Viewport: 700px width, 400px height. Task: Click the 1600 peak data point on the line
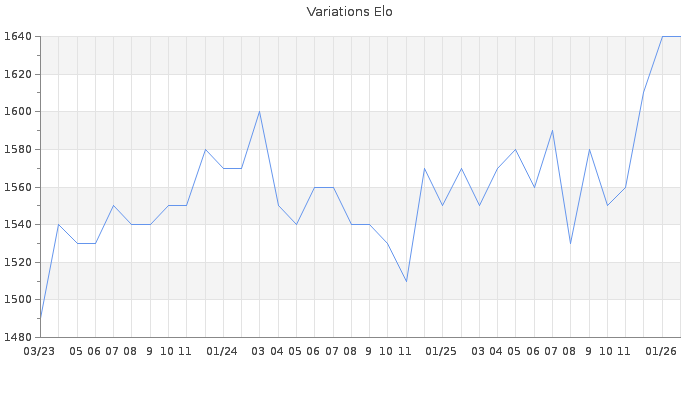[260, 111]
